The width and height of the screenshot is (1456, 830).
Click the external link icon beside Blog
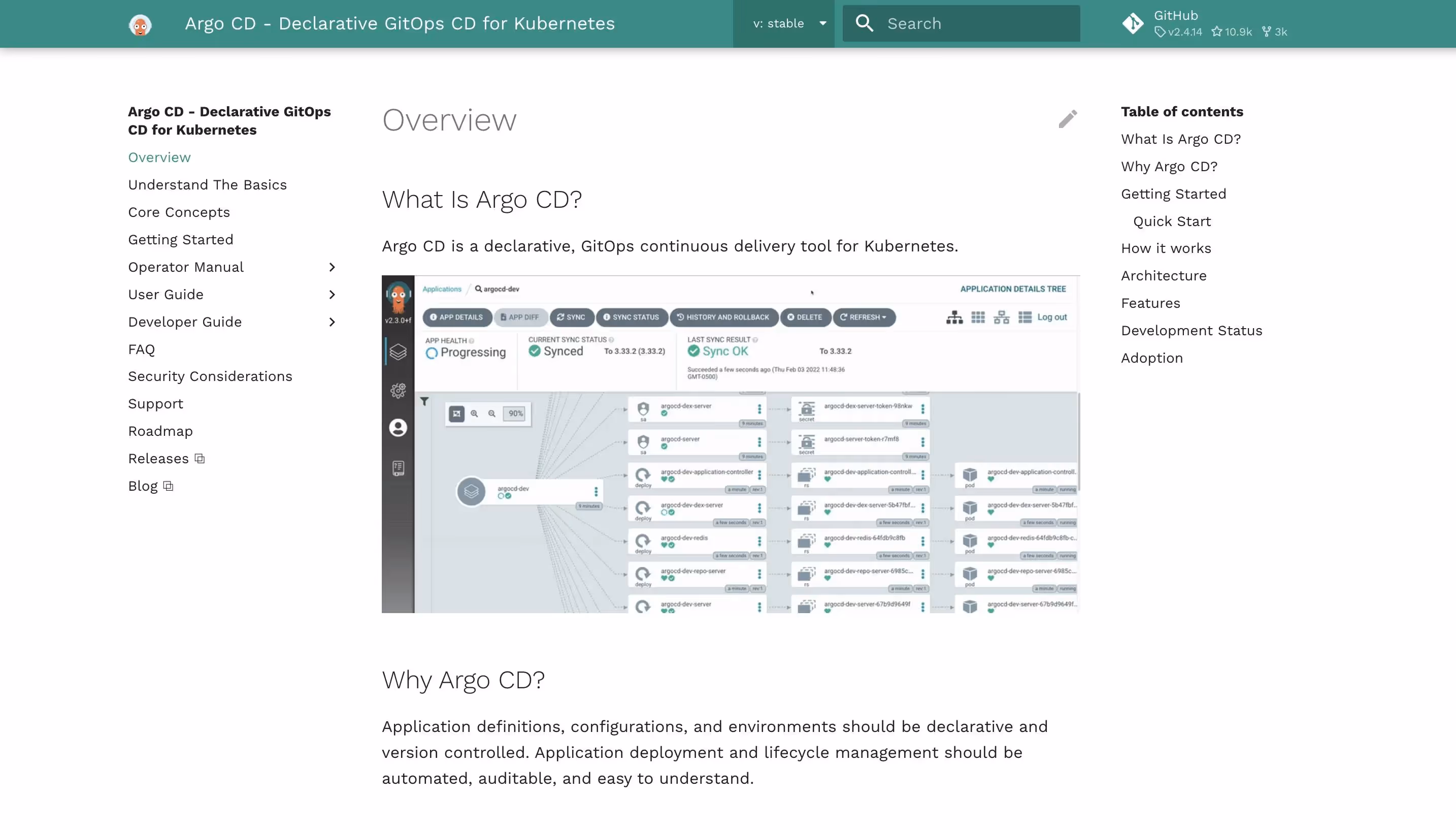click(167, 486)
